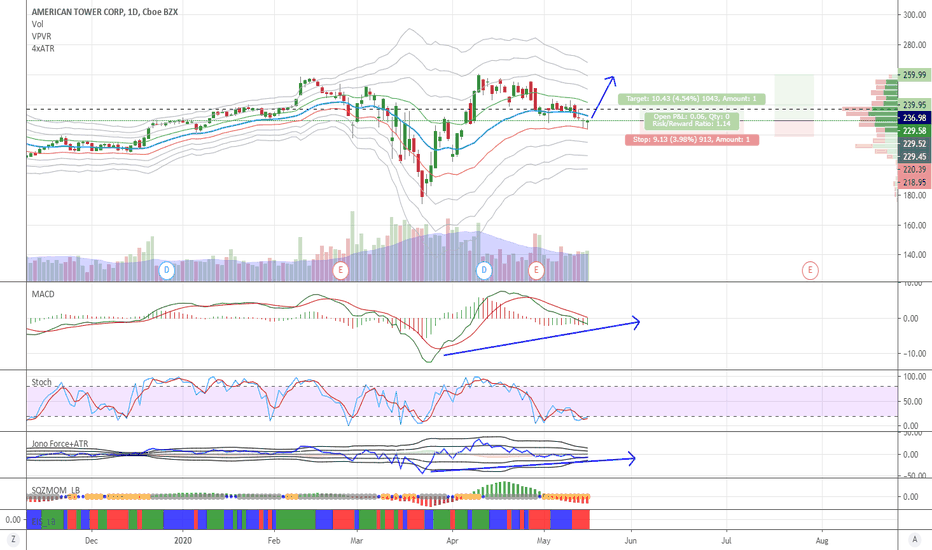Click the Dec label on time axis

[x=91, y=540]
